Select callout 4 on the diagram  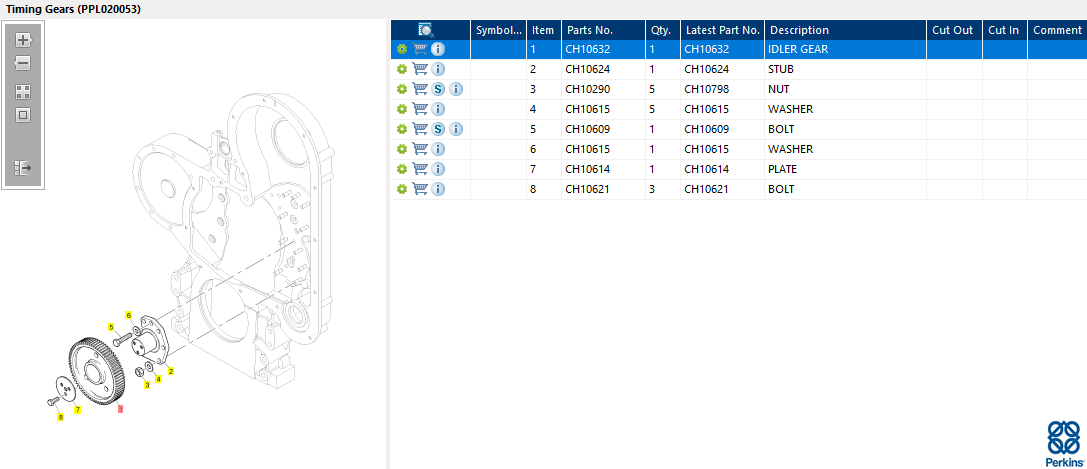(158, 379)
